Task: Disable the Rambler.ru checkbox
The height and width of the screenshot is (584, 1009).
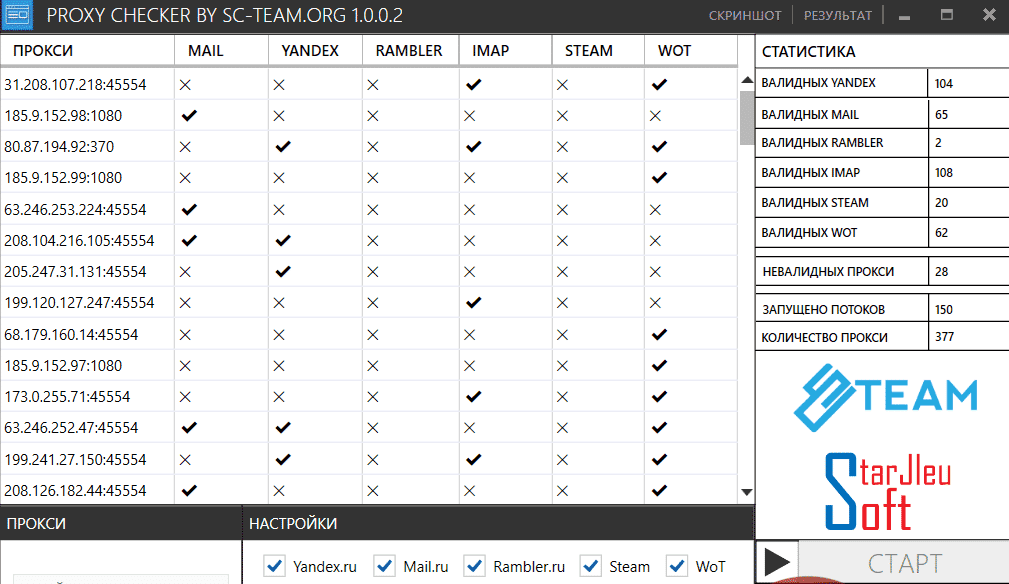Action: [x=475, y=566]
